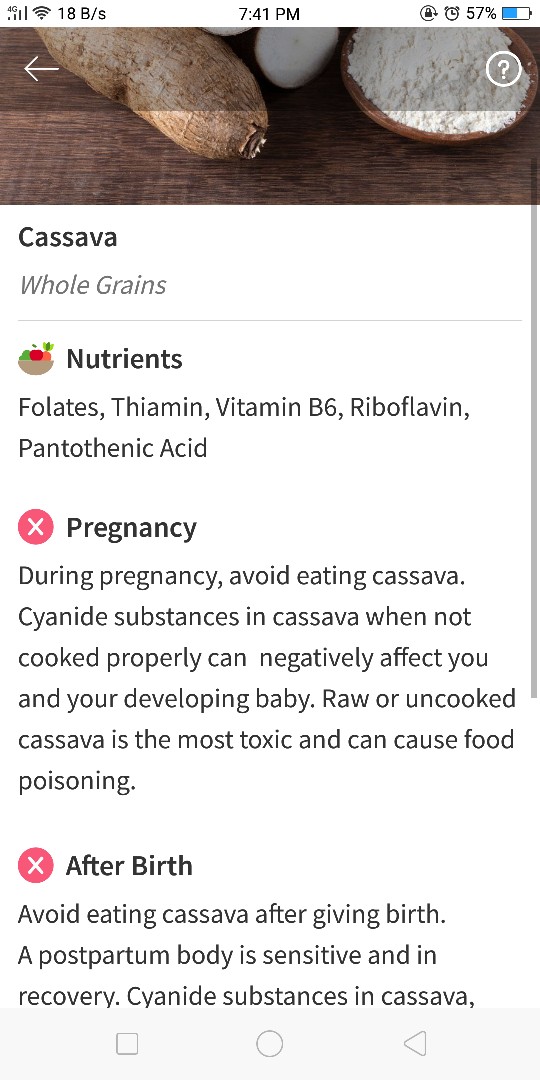
Task: Click the Nutrients food bowl icon
Action: pos(36,359)
